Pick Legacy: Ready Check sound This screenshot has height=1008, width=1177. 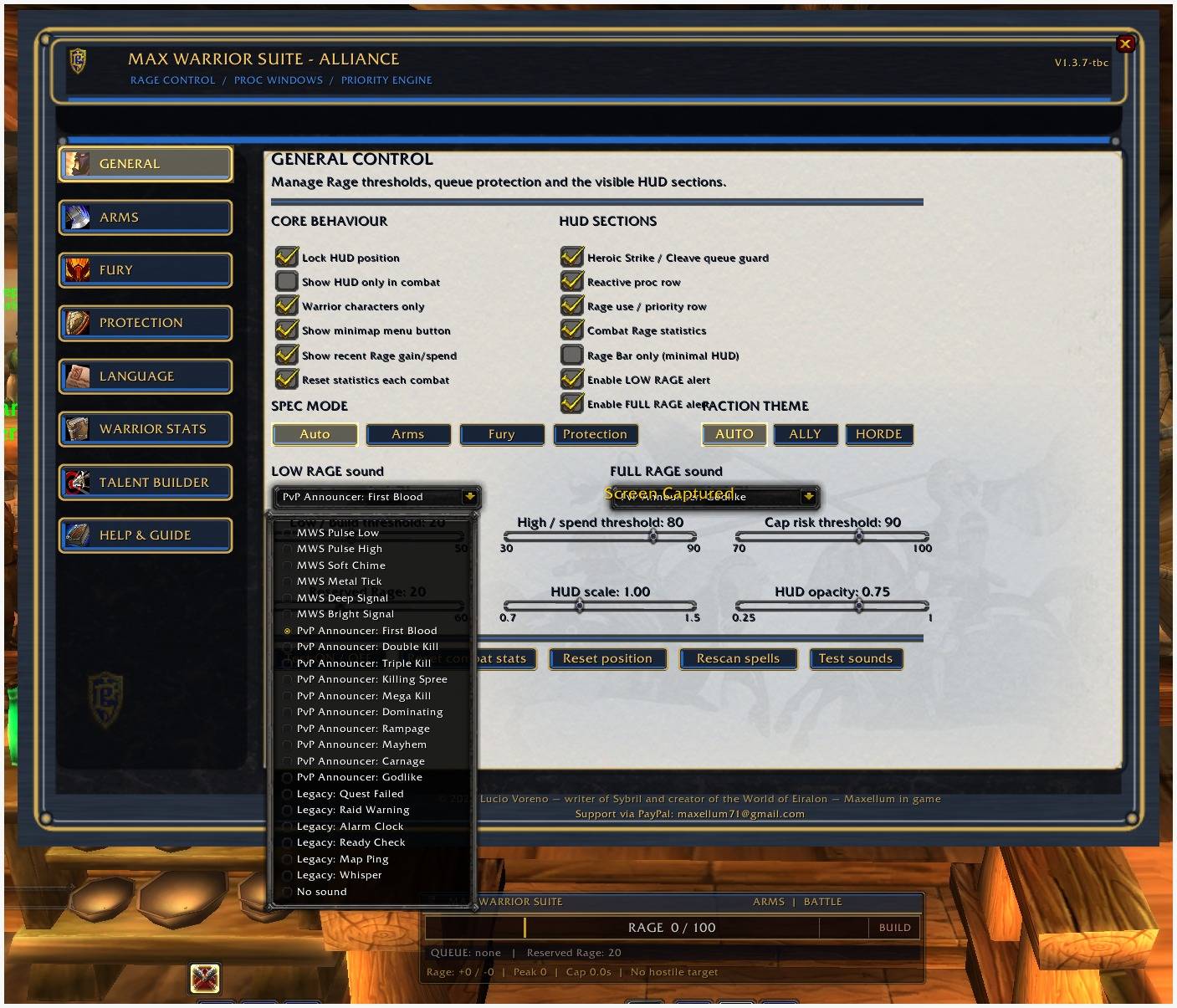pos(373,842)
